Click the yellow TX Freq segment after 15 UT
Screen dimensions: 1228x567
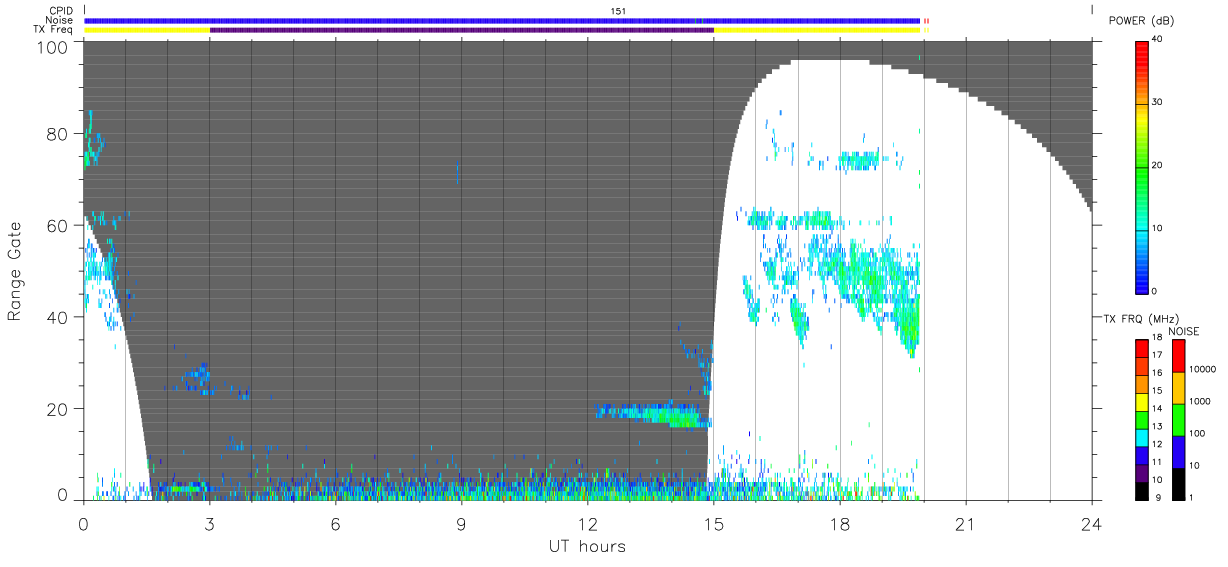point(817,30)
